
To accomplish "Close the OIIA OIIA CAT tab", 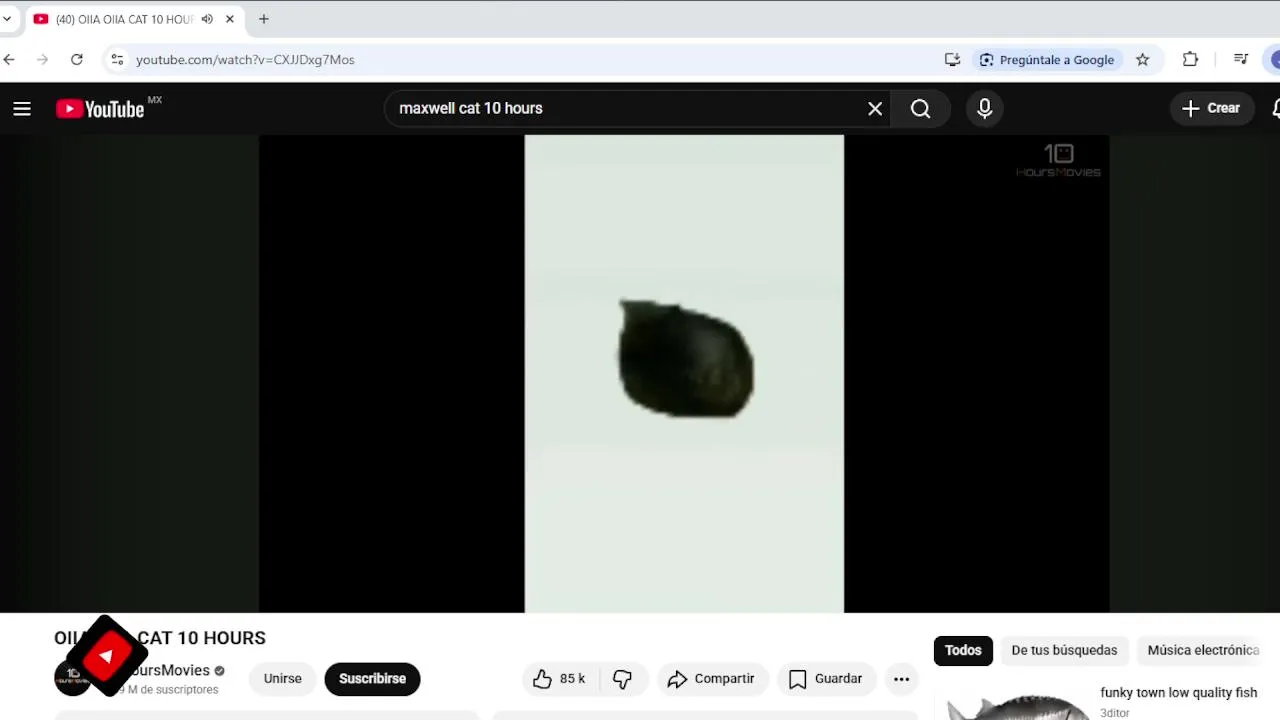I will pos(229,19).
